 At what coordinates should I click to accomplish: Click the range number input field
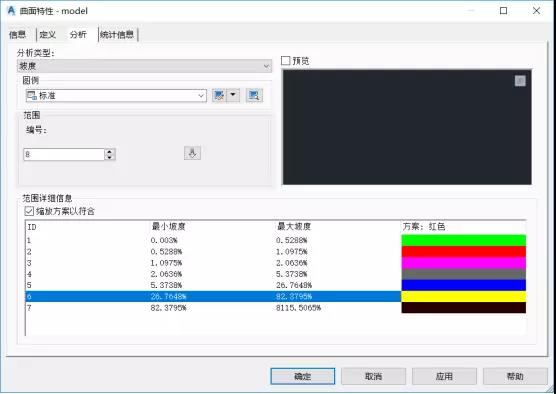point(64,154)
